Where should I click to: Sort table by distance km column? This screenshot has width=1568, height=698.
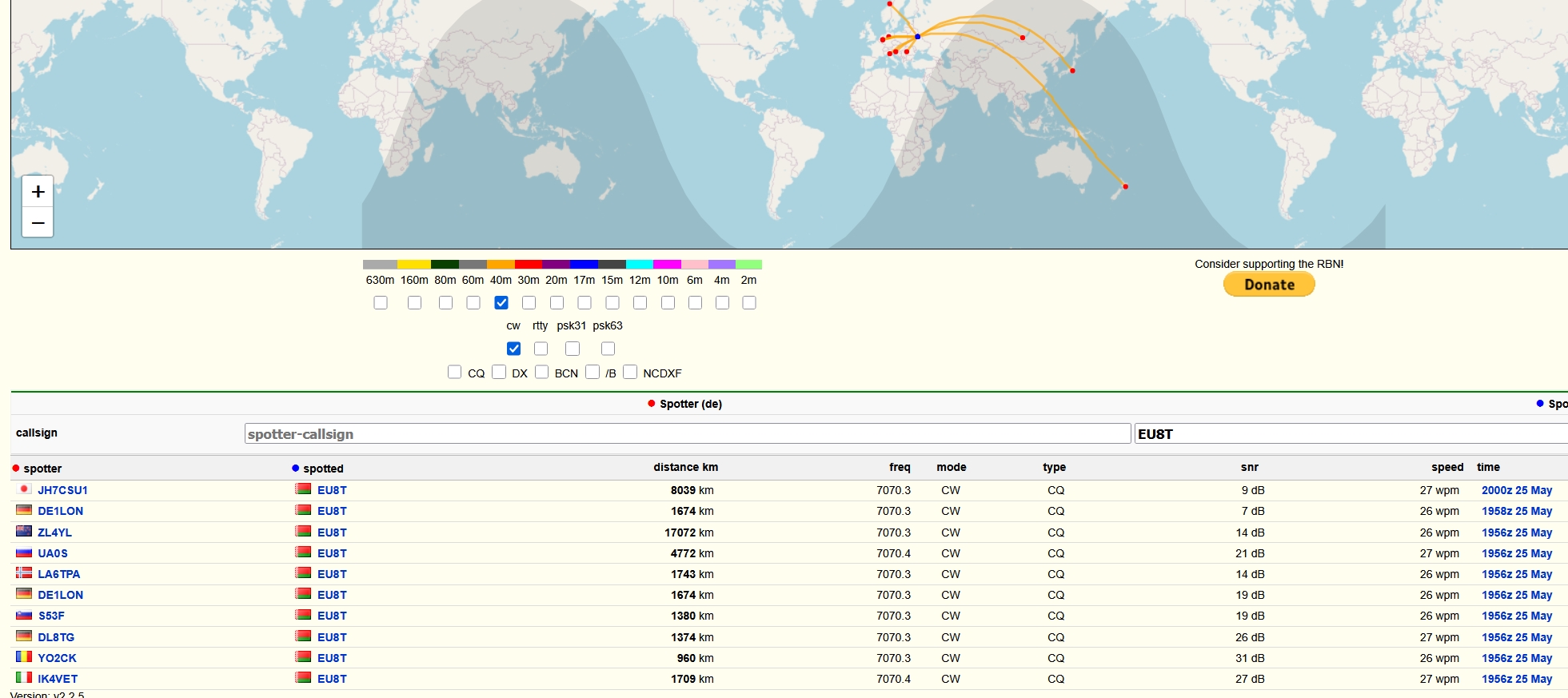(x=684, y=468)
